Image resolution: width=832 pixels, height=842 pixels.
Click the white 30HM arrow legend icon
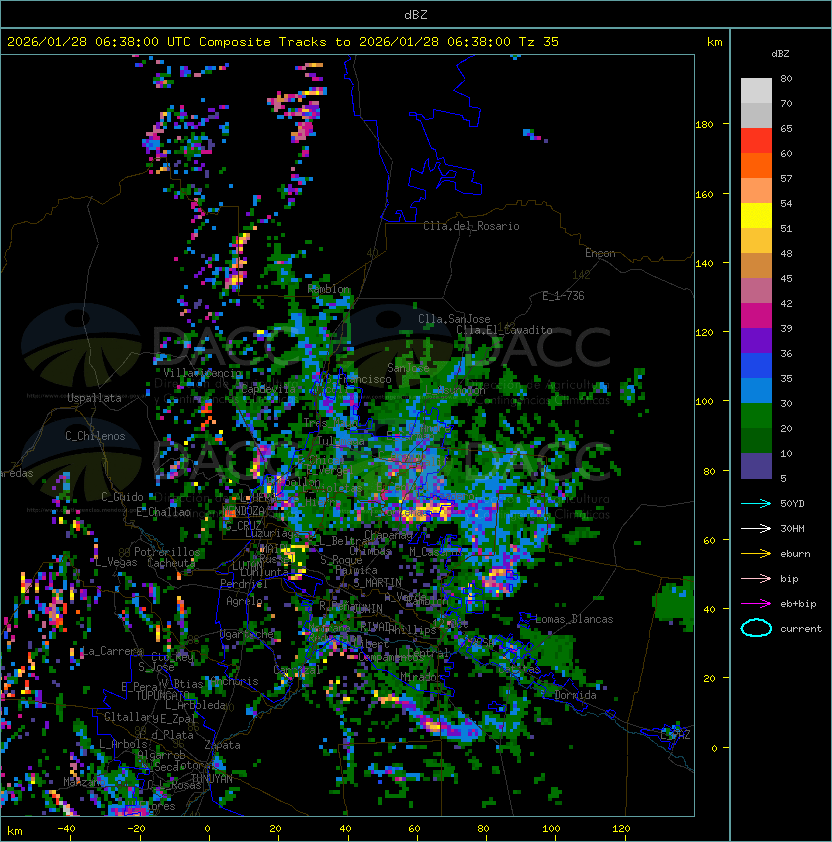point(756,528)
